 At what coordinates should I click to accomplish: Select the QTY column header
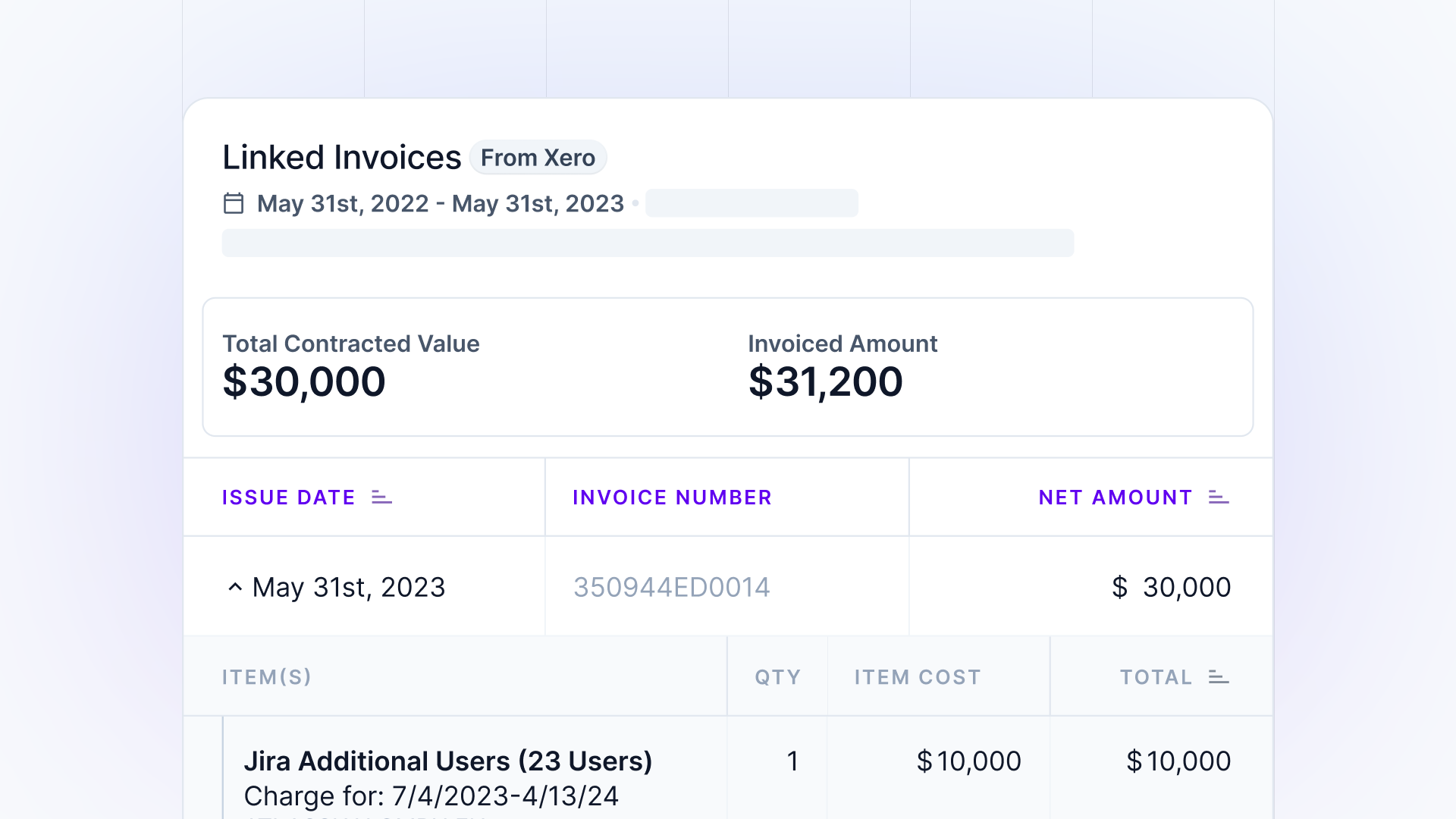pyautogui.click(x=777, y=676)
